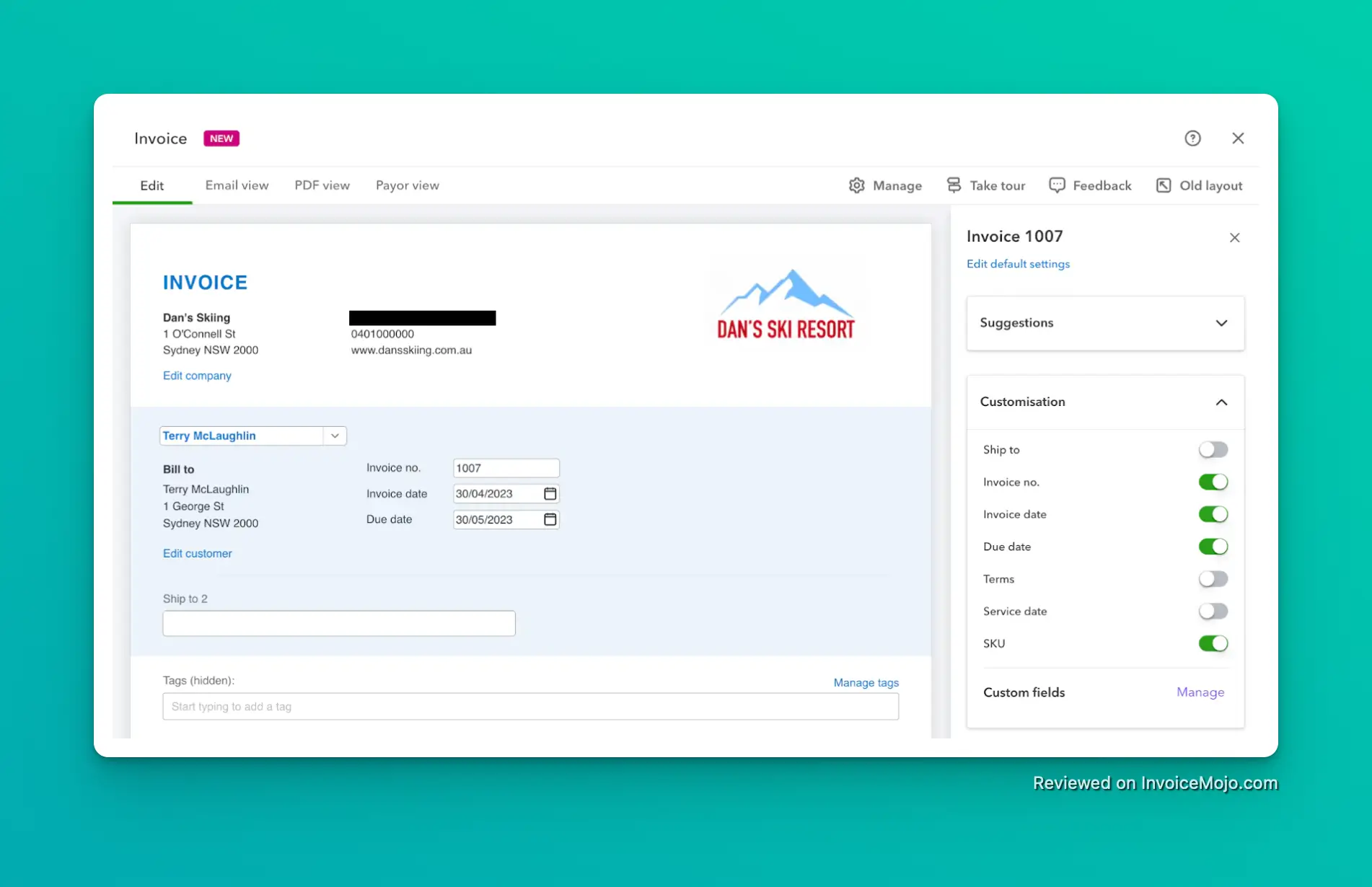Switch to the Email view tab
Viewport: 1372px width, 887px height.
(x=237, y=185)
